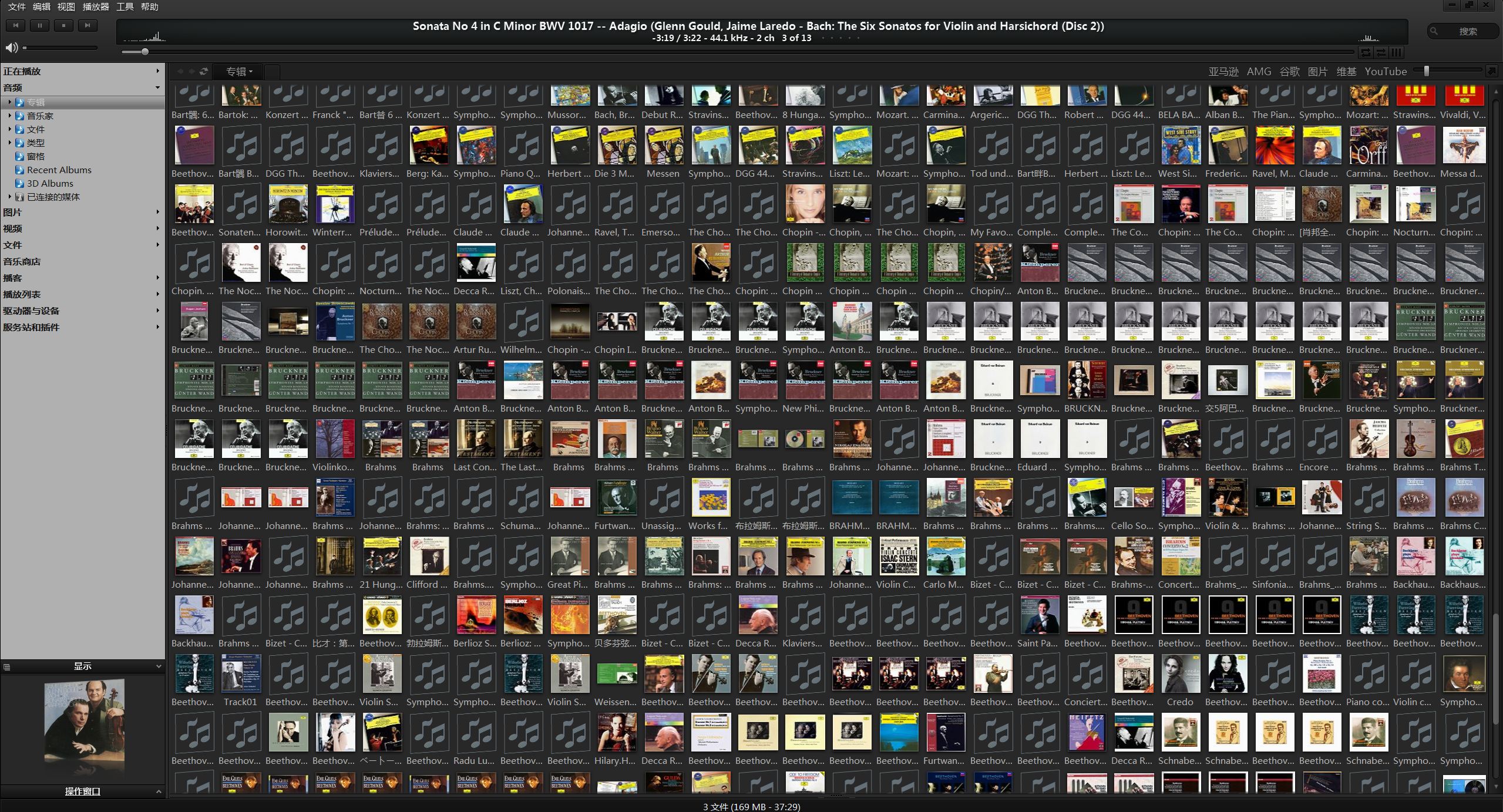Click the refresh icon in view header
1503x812 pixels.
[204, 72]
